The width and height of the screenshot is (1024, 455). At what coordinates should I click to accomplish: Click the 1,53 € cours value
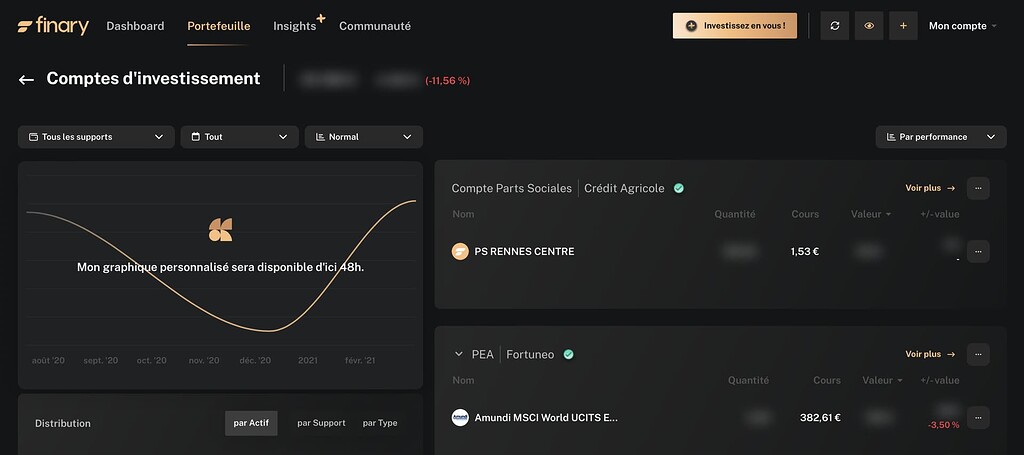805,251
